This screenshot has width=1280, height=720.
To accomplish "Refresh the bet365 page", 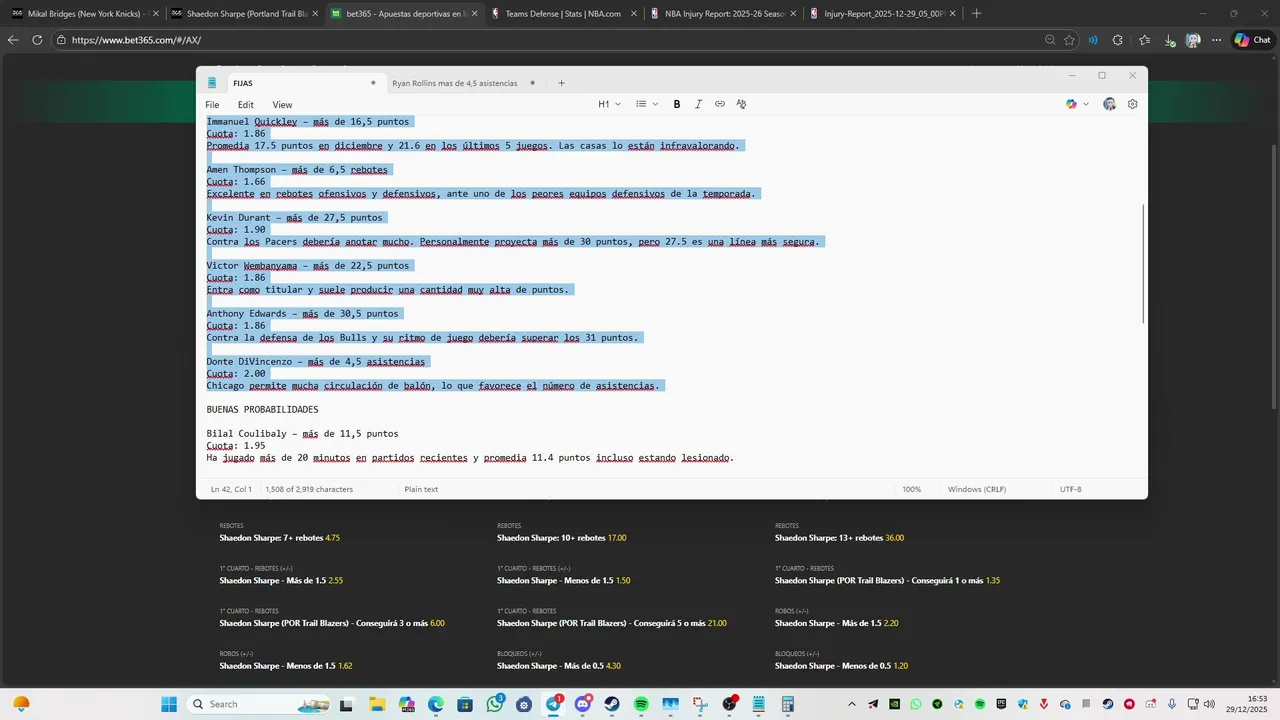I will point(37,40).
